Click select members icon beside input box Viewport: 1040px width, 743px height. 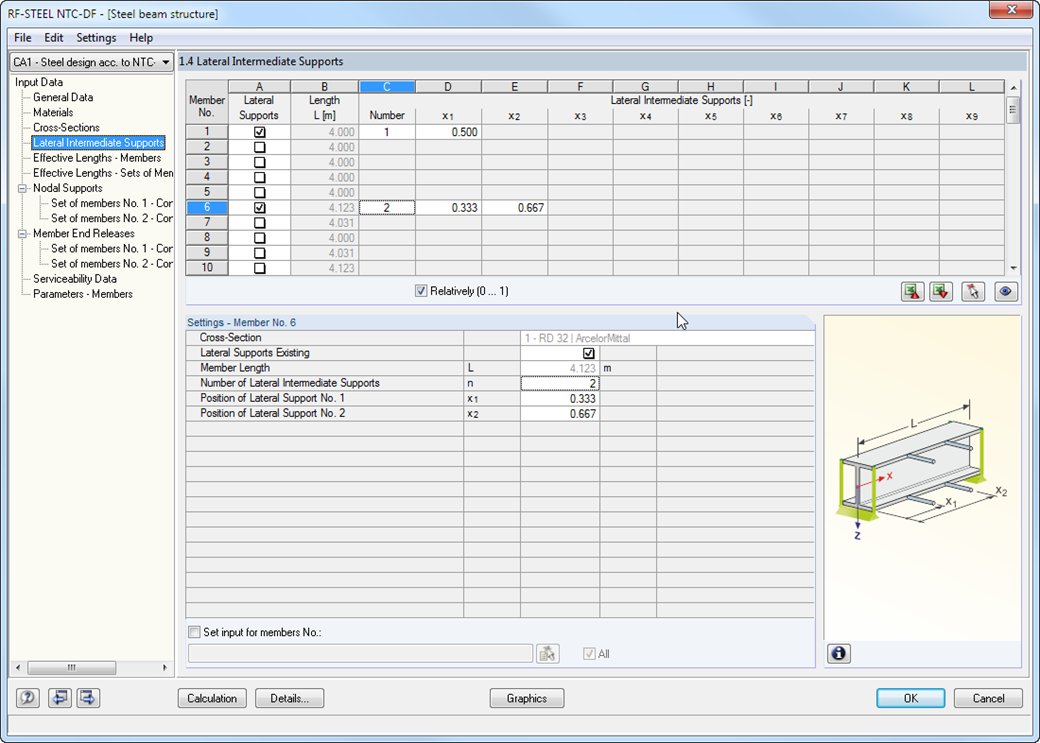point(547,653)
